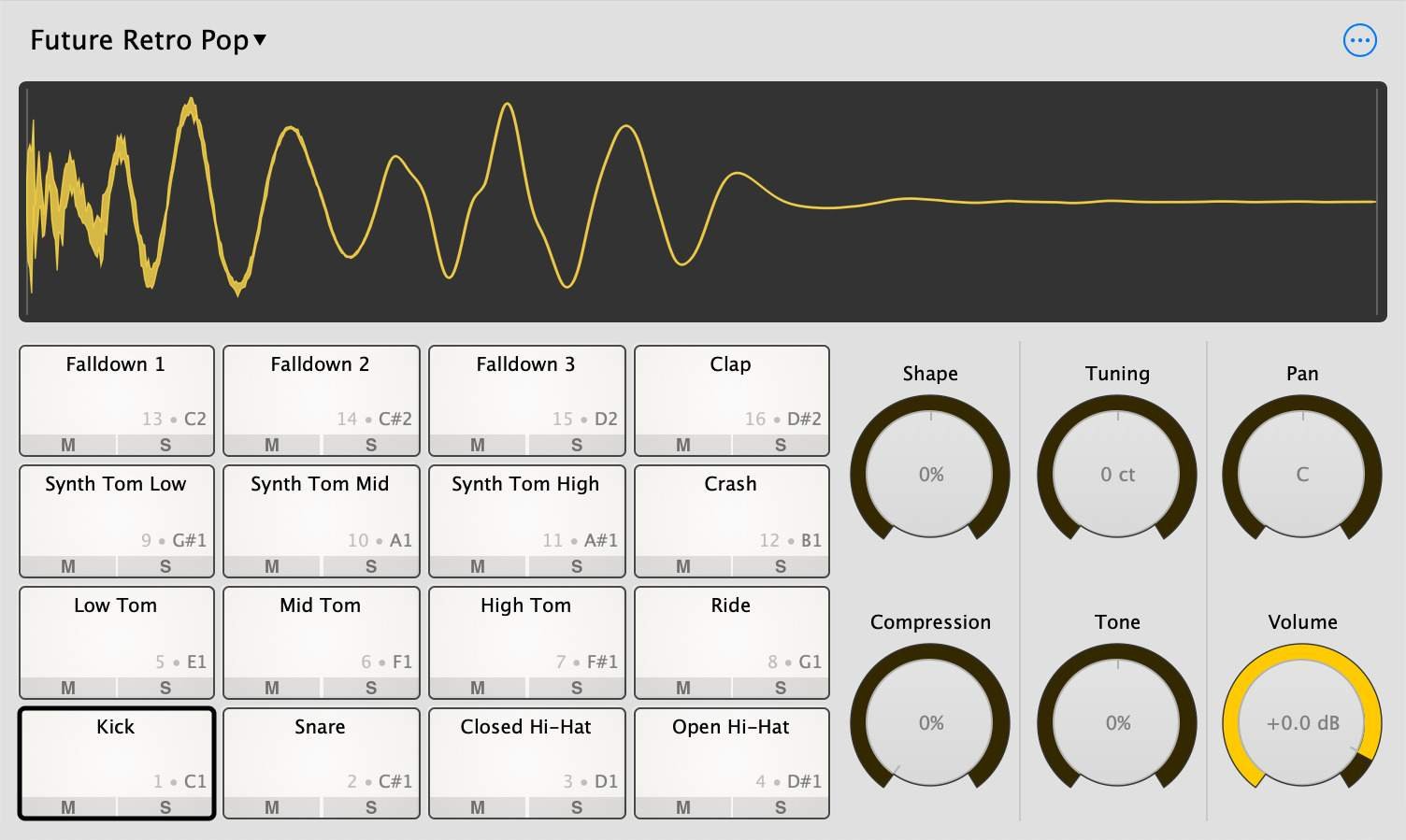Solo the Crash pad
The width and height of the screenshot is (1406, 840).
pyautogui.click(x=781, y=566)
